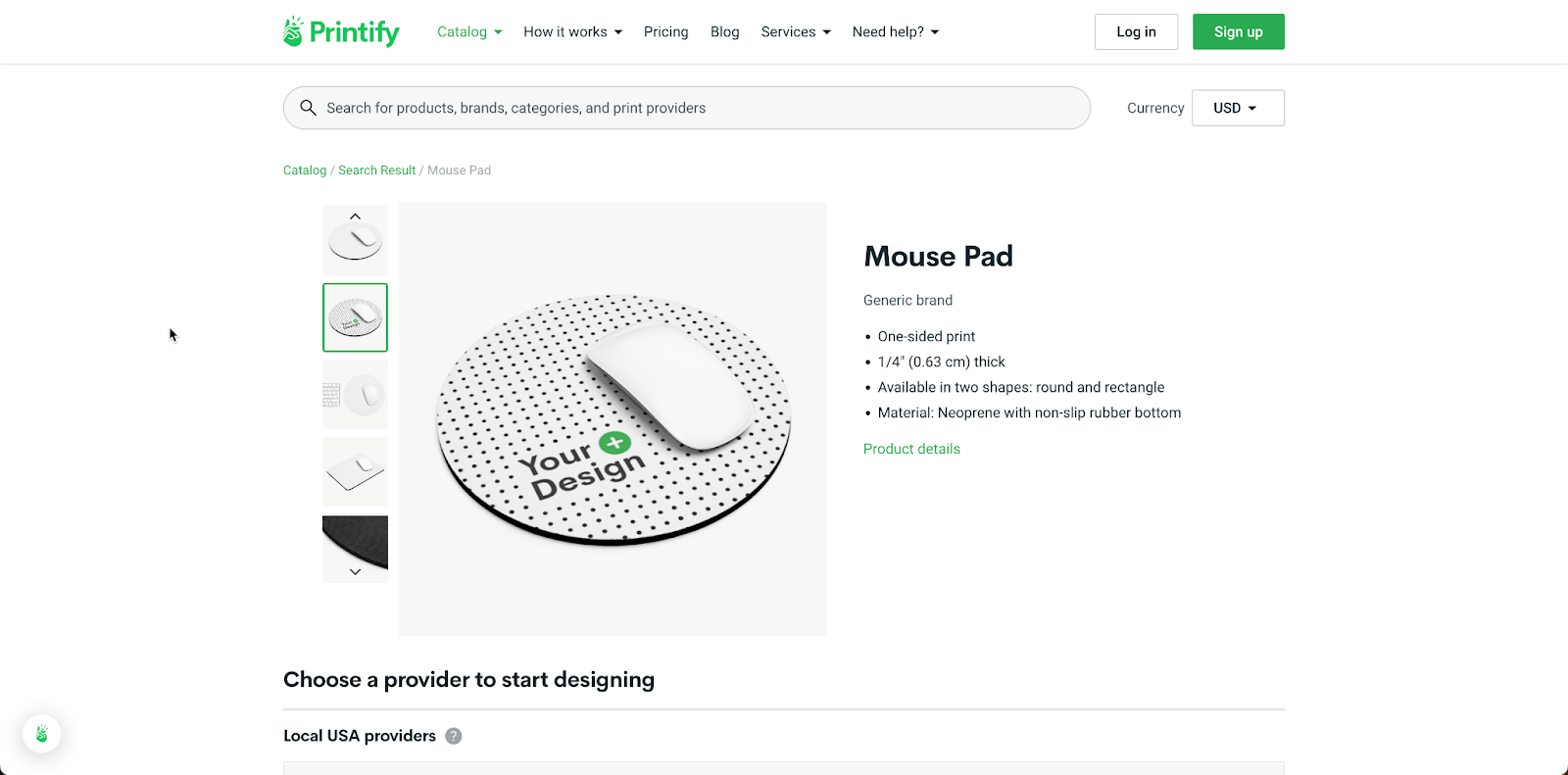This screenshot has width=1568, height=775.
Task: Focus the product search field
Action: 687,108
